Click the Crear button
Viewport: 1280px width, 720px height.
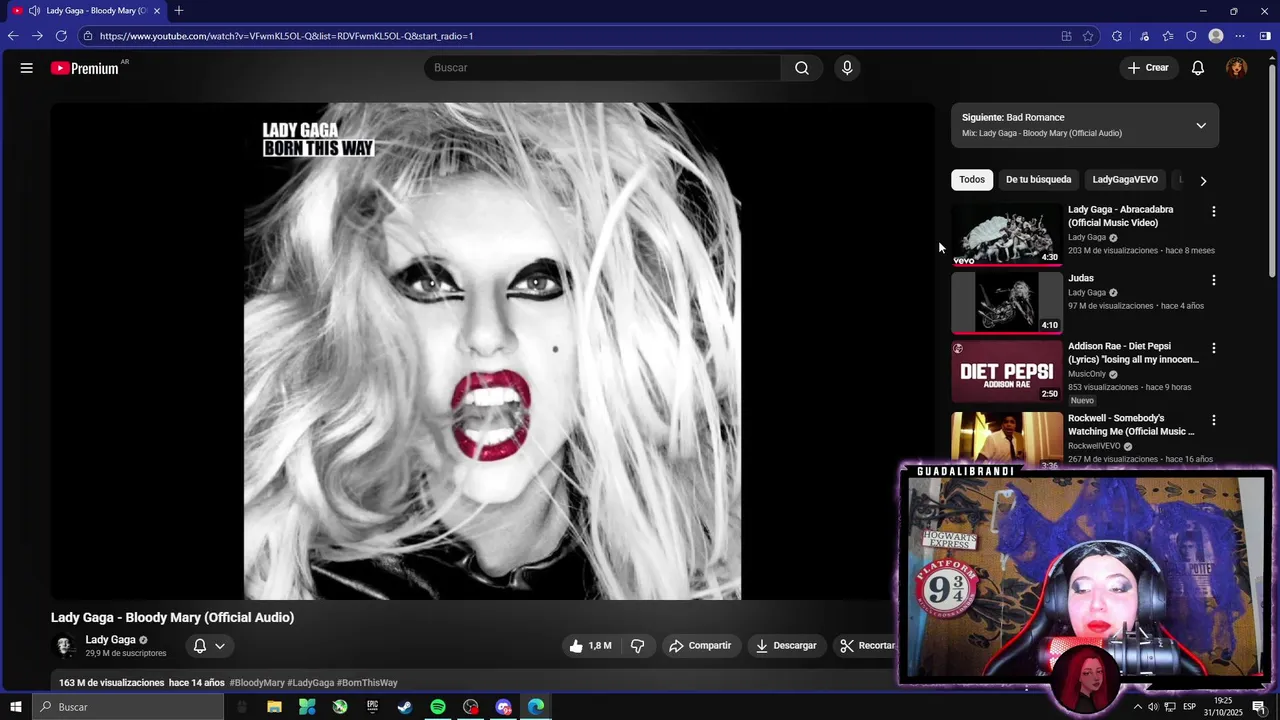click(x=1148, y=68)
